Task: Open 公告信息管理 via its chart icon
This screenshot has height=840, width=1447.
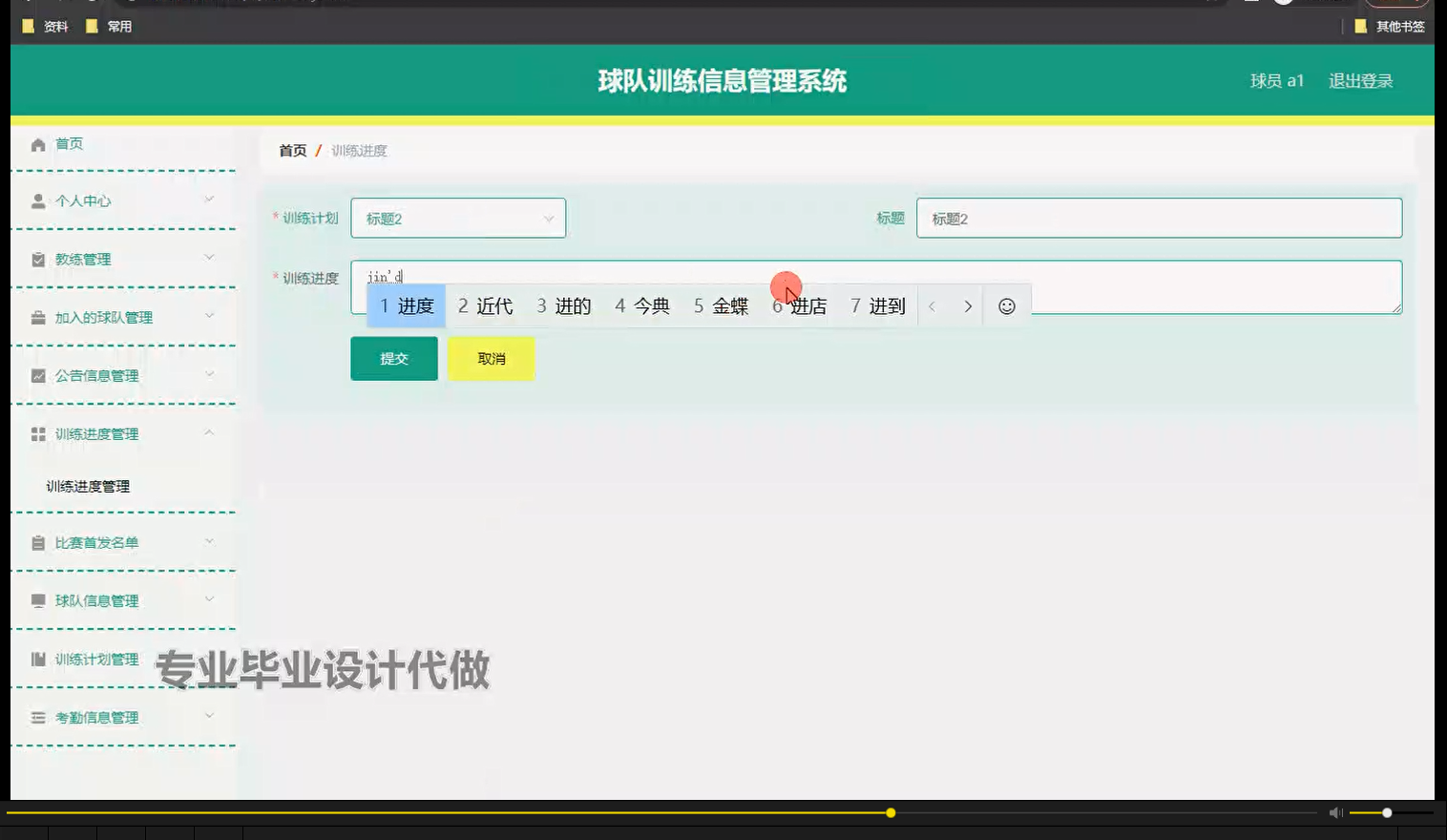Action: tap(37, 374)
